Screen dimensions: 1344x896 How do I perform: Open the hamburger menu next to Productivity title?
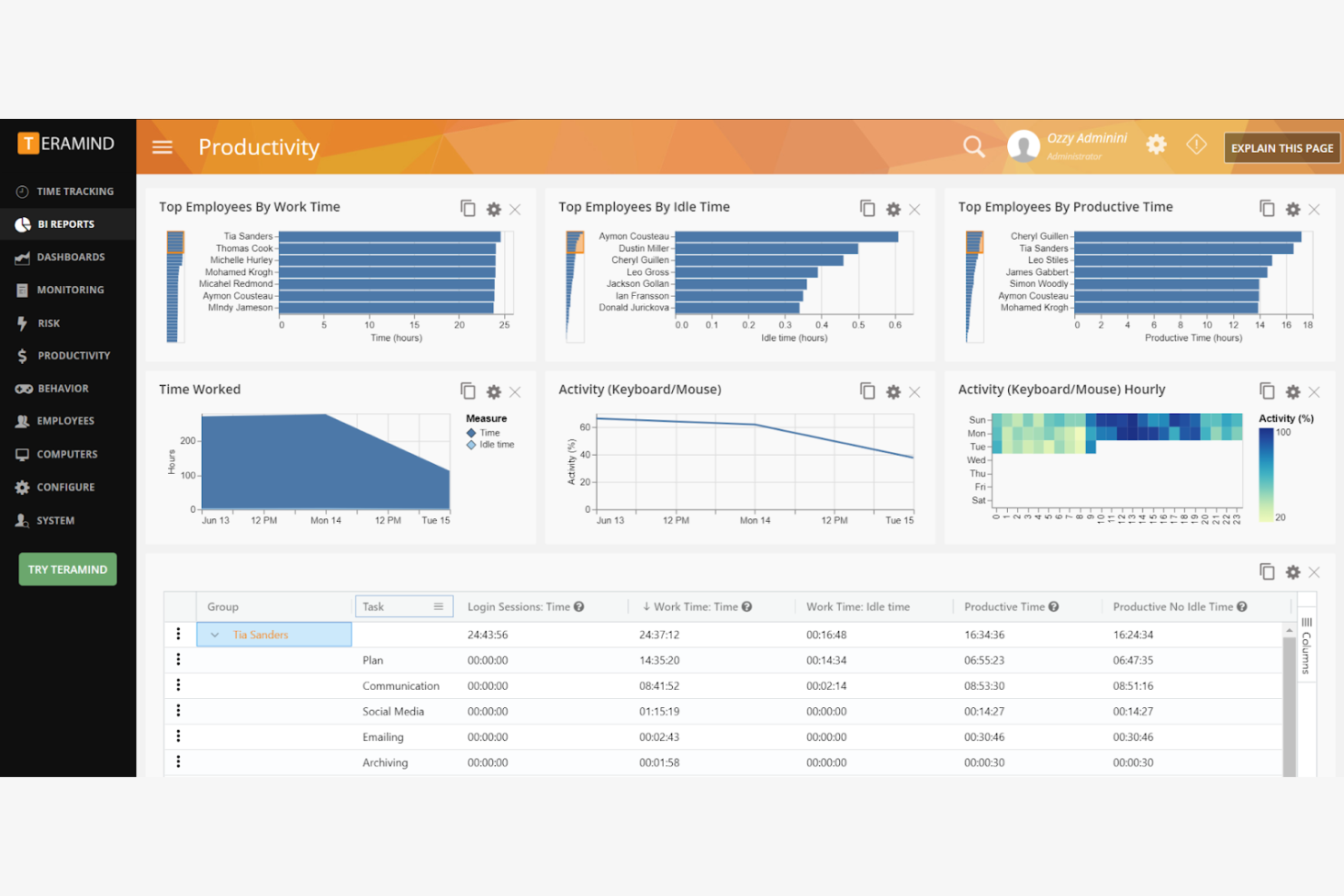pyautogui.click(x=162, y=146)
